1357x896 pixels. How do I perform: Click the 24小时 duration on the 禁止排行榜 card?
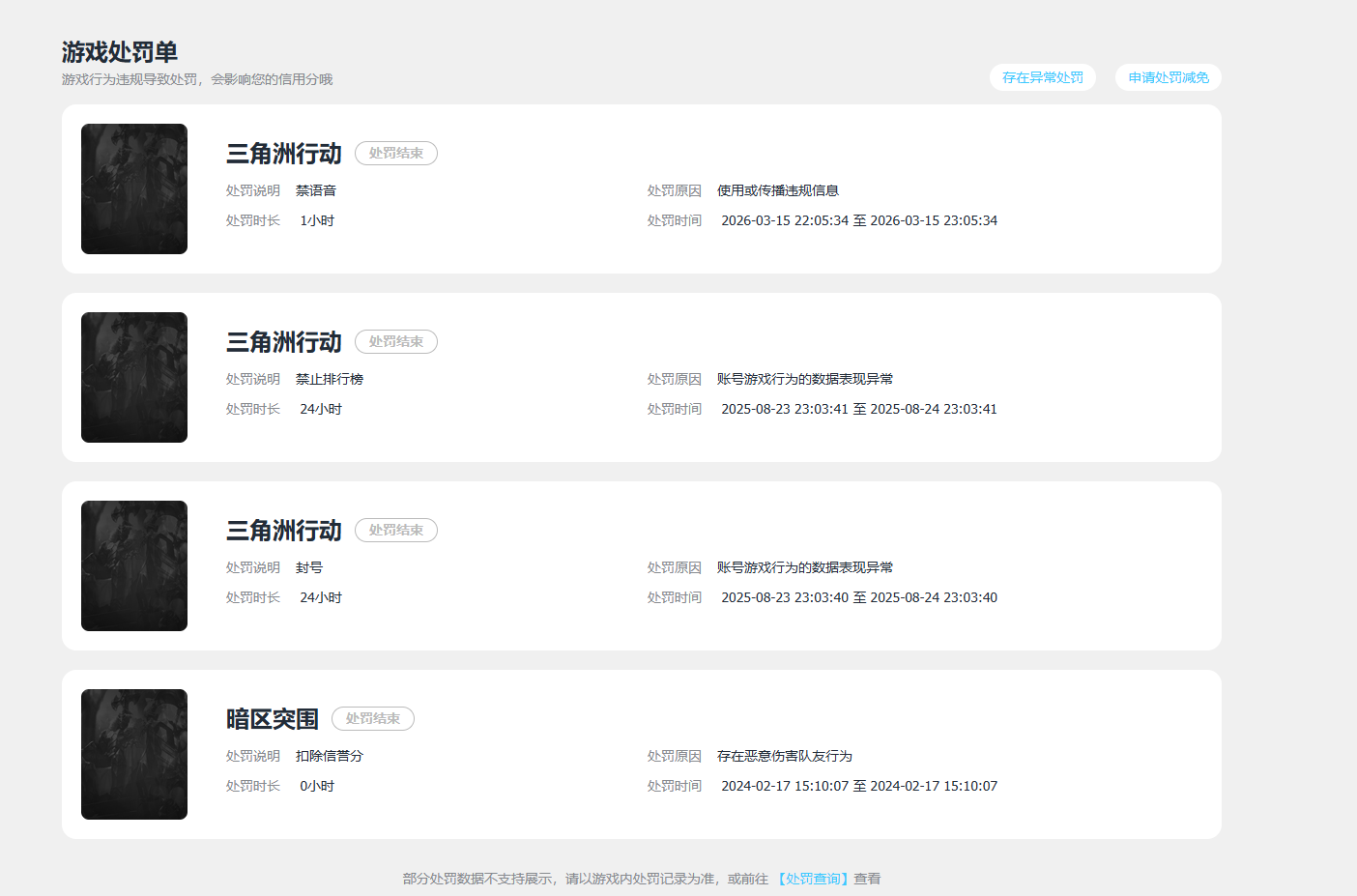click(321, 409)
